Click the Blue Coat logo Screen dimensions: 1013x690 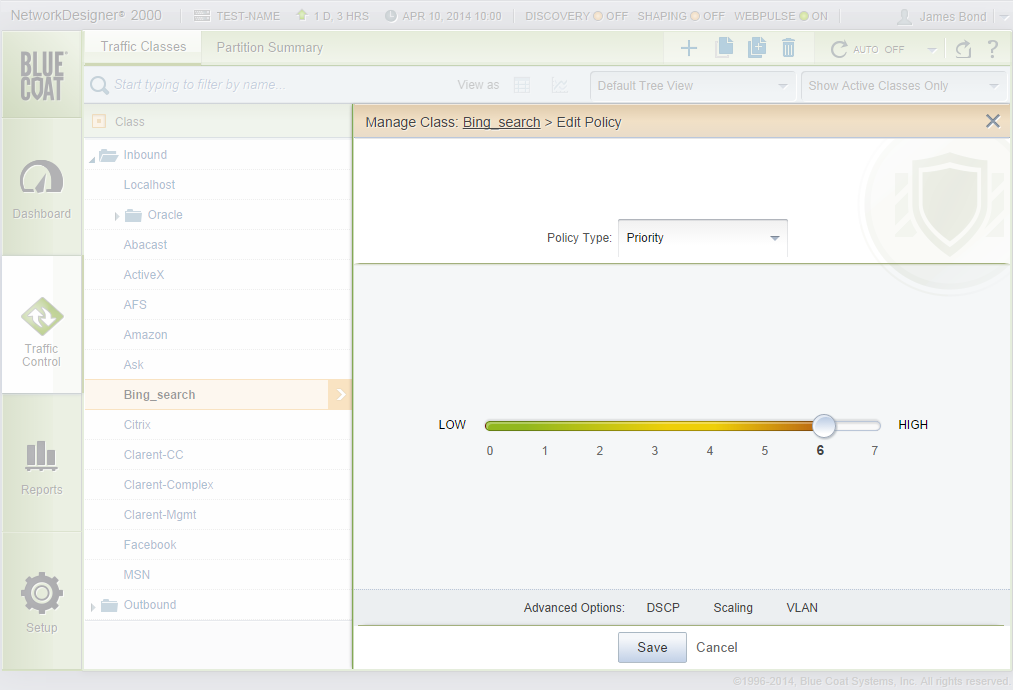click(42, 76)
